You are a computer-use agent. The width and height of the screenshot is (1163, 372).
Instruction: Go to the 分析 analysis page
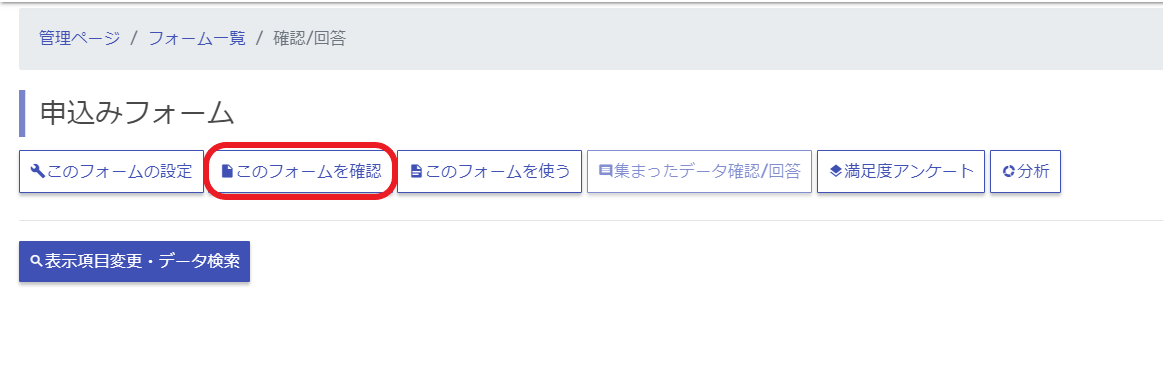click(x=1026, y=172)
